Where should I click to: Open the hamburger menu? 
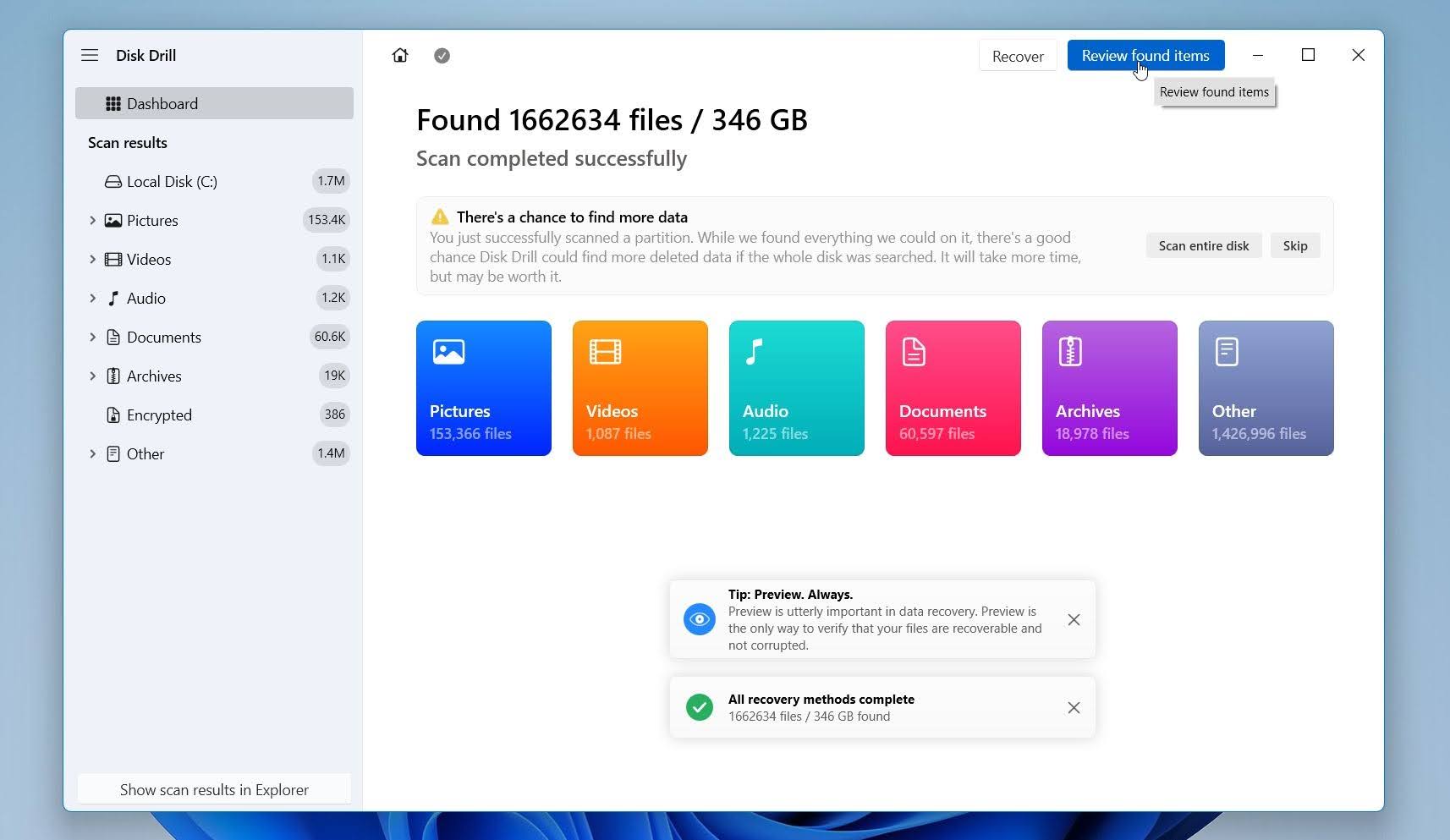pos(90,55)
